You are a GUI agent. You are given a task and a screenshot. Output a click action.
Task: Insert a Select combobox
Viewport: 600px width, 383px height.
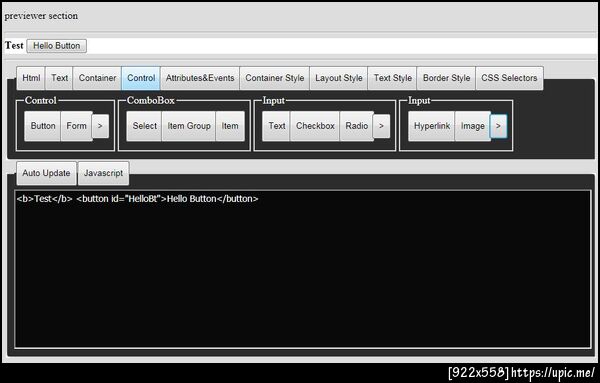(144, 126)
